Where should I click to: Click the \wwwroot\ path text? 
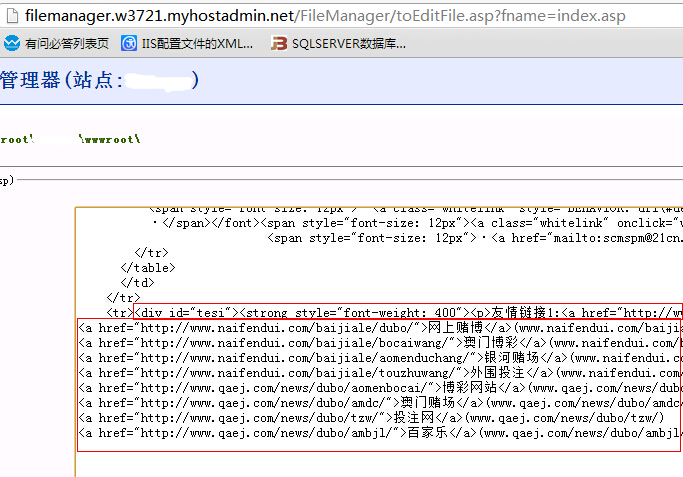click(109, 138)
